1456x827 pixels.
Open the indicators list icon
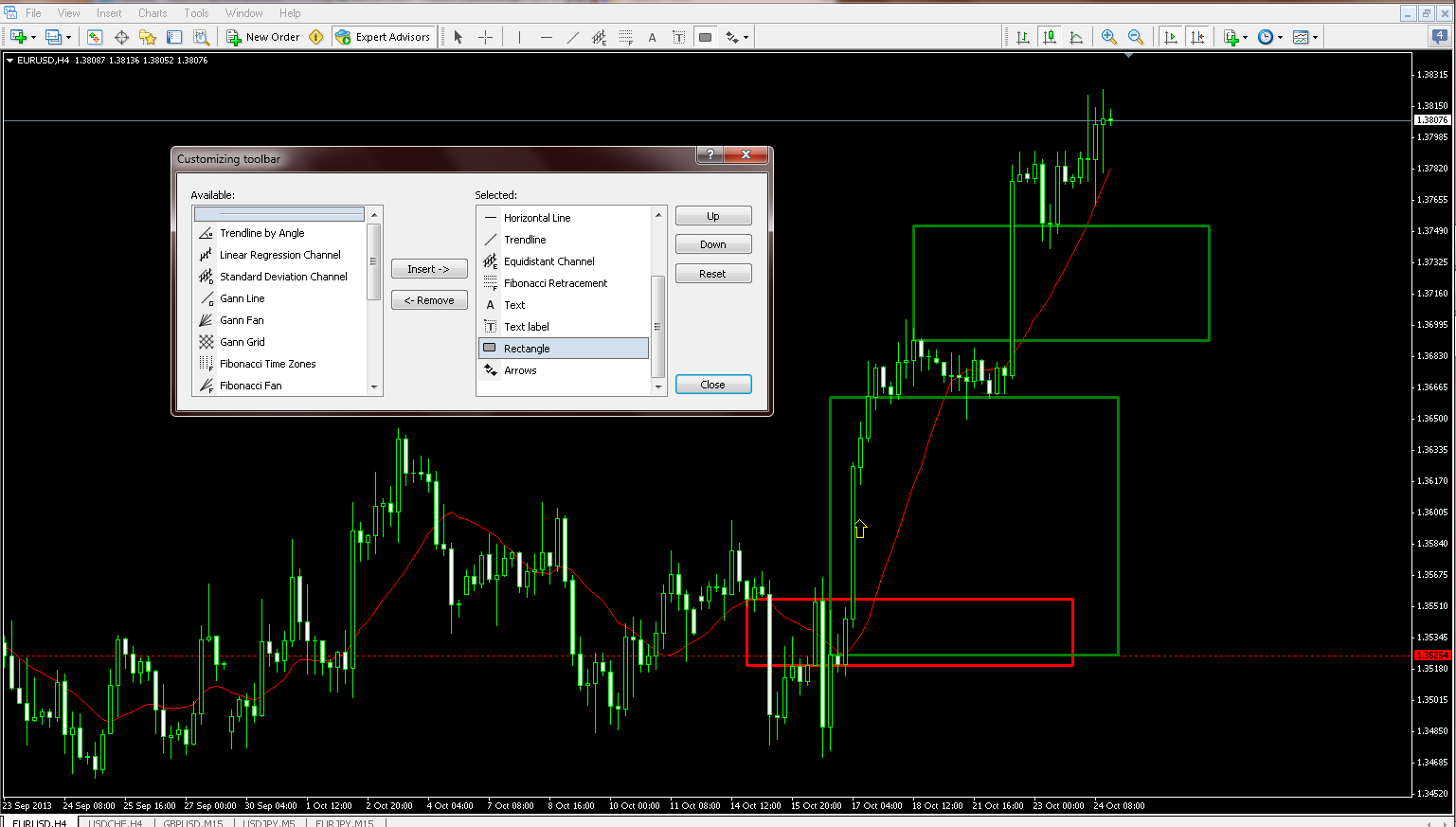click(x=1231, y=37)
